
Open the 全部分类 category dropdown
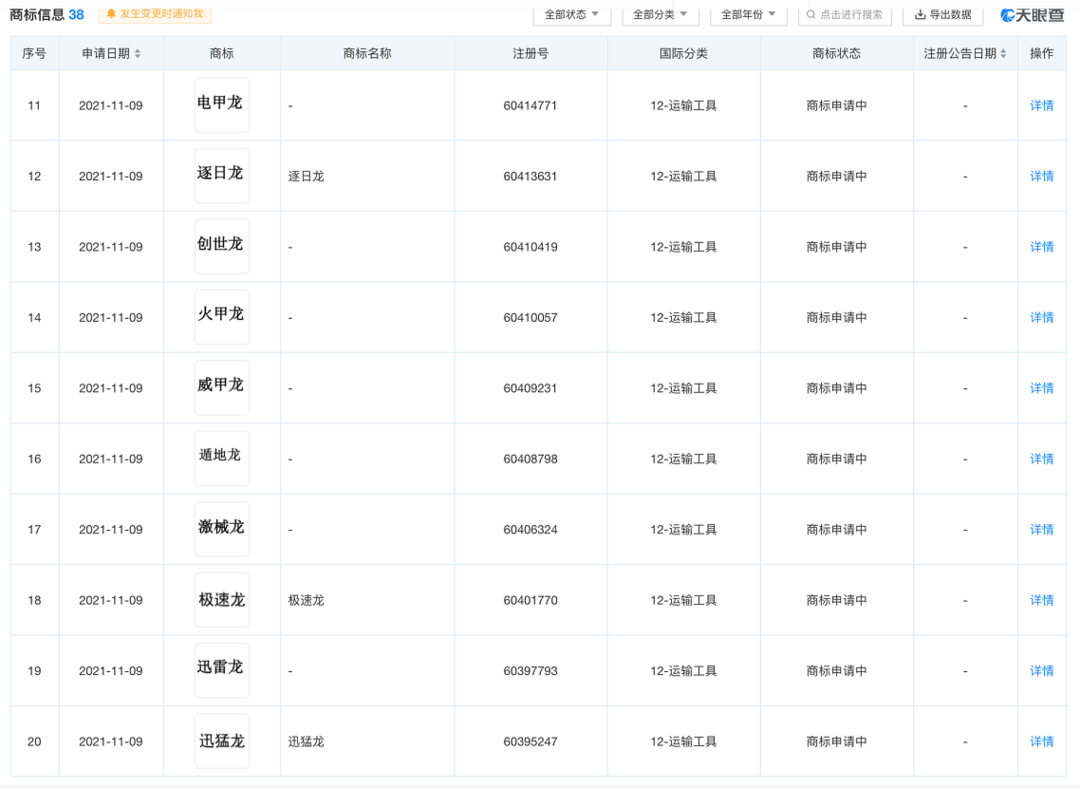tap(660, 15)
